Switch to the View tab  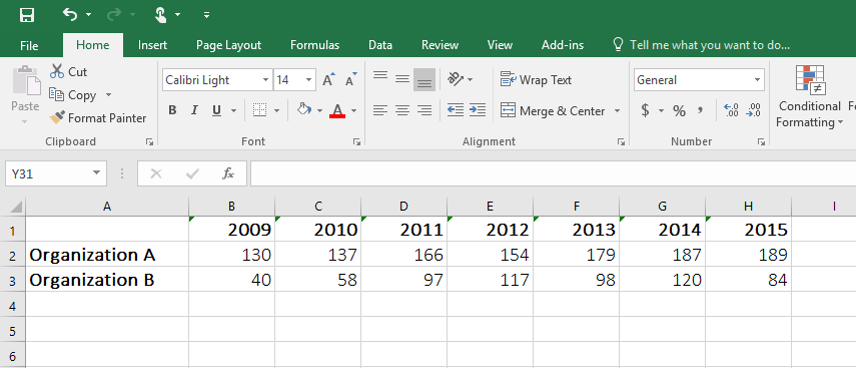click(x=500, y=45)
